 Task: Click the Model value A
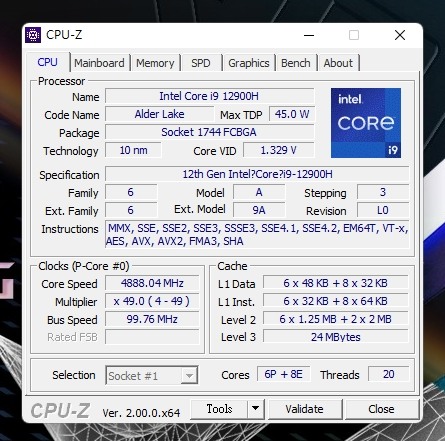click(x=259, y=192)
